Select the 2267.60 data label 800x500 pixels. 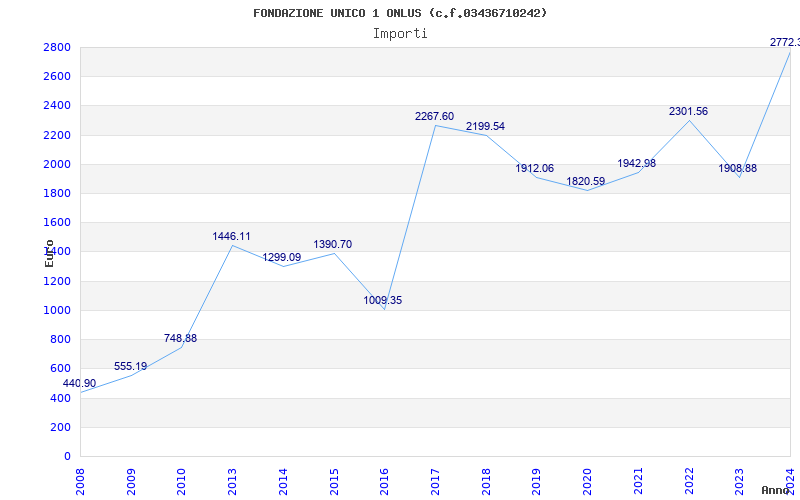pos(434,116)
